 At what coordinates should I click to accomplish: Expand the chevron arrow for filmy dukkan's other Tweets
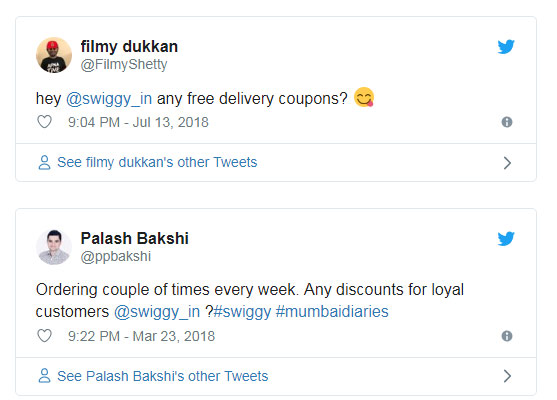click(x=507, y=163)
